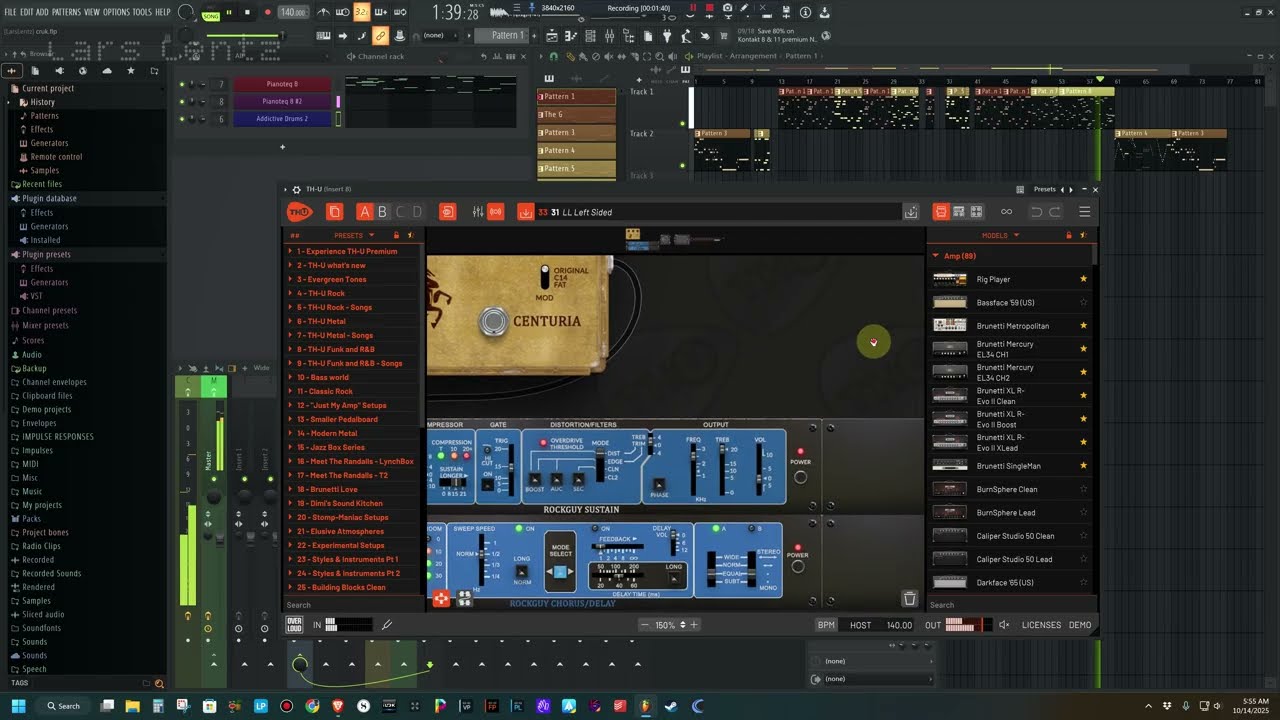Open VIEW menu
This screenshot has height=720, width=1280.
pos(92,12)
